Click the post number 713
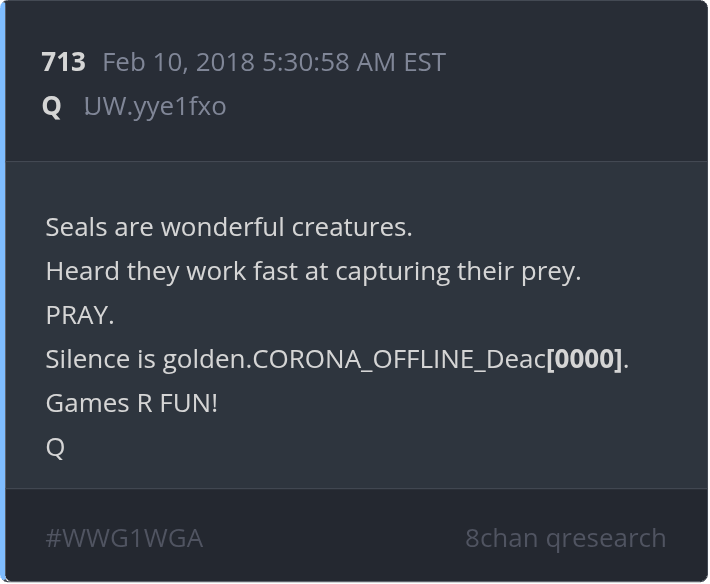This screenshot has height=584, width=710. (x=63, y=62)
